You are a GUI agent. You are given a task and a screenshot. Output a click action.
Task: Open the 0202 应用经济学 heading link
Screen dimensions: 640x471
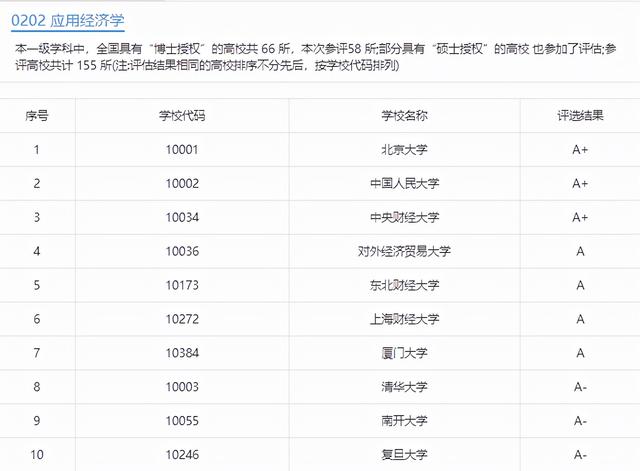tap(68, 20)
